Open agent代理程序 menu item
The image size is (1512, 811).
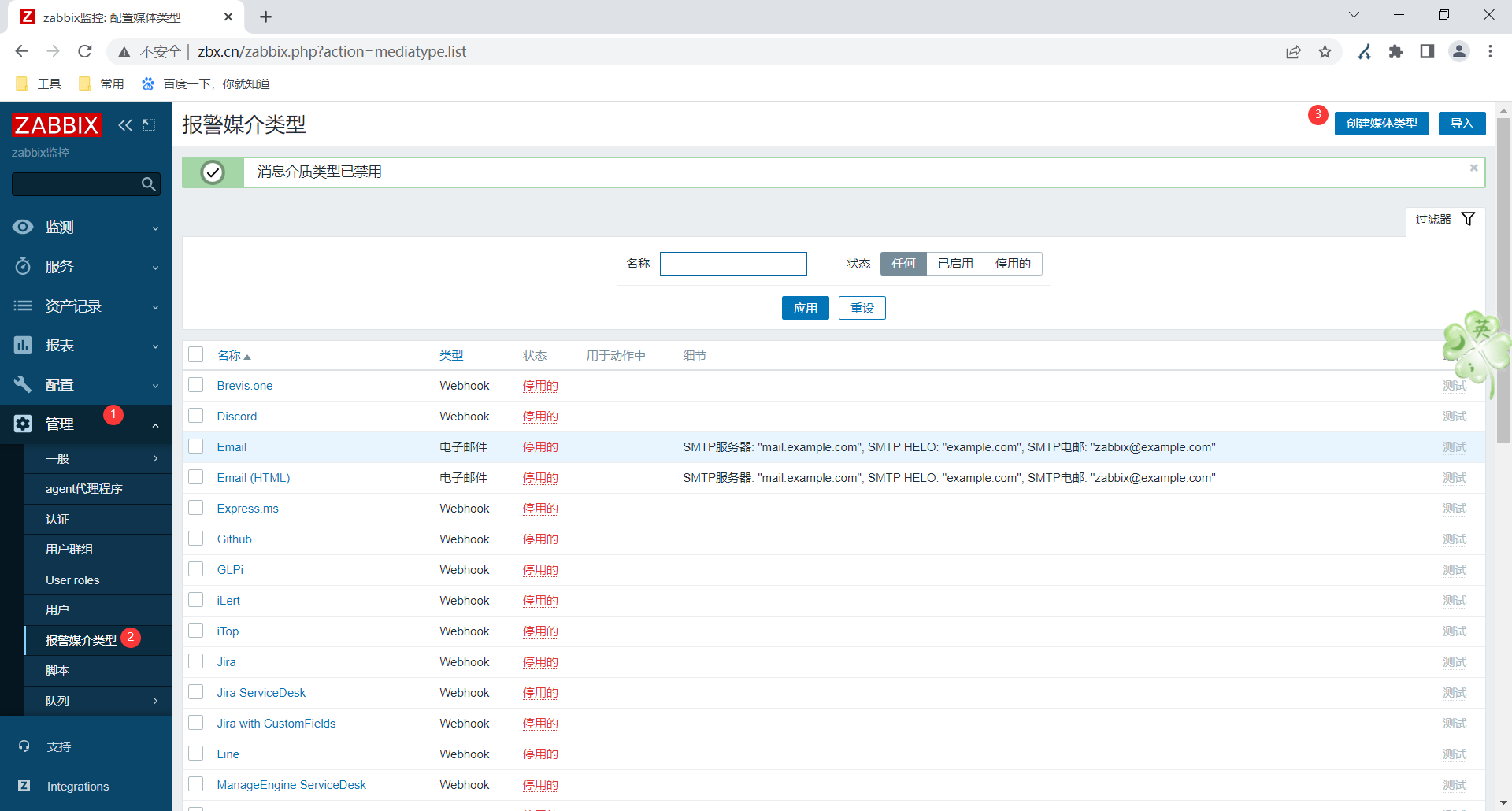pyautogui.click(x=98, y=489)
